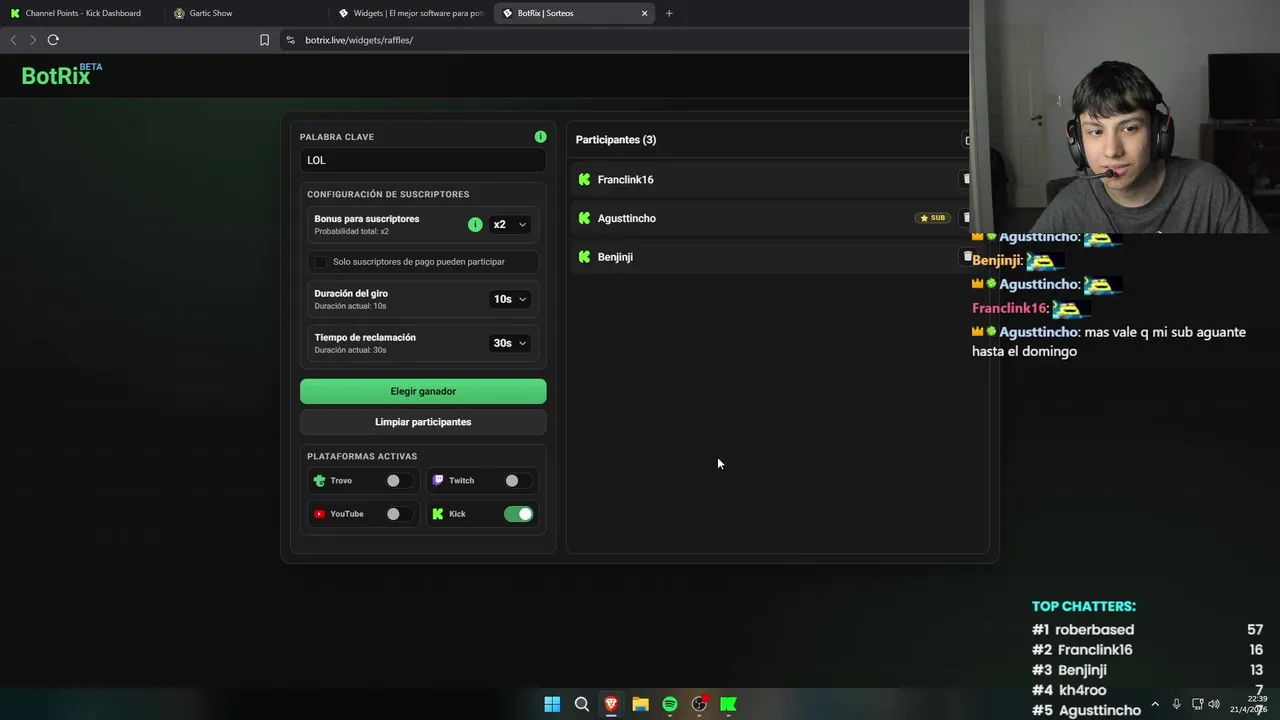Click the microphone icon in system tray
Image resolution: width=1280 pixels, height=720 pixels.
pos(1176,704)
